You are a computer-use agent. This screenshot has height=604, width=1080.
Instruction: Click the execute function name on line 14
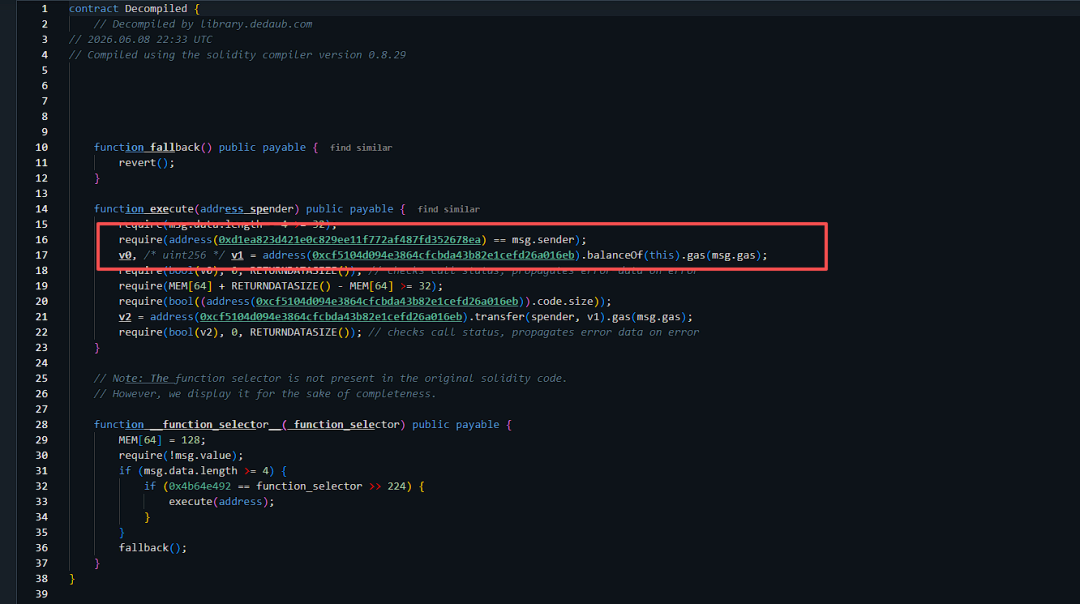172,209
